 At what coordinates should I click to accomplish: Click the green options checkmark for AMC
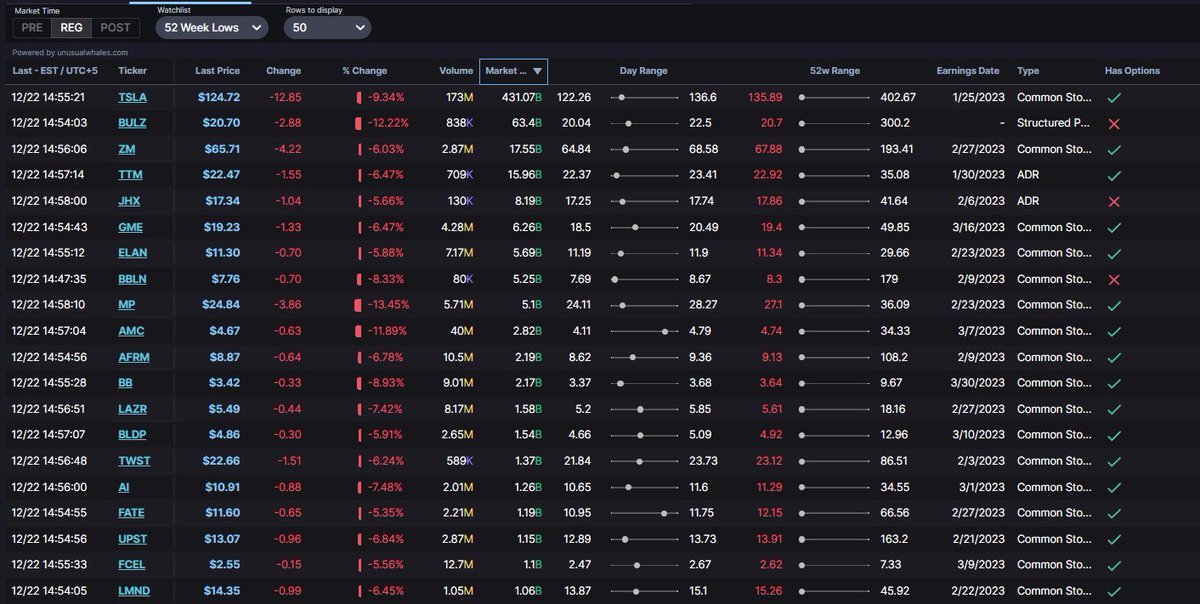(x=1114, y=330)
